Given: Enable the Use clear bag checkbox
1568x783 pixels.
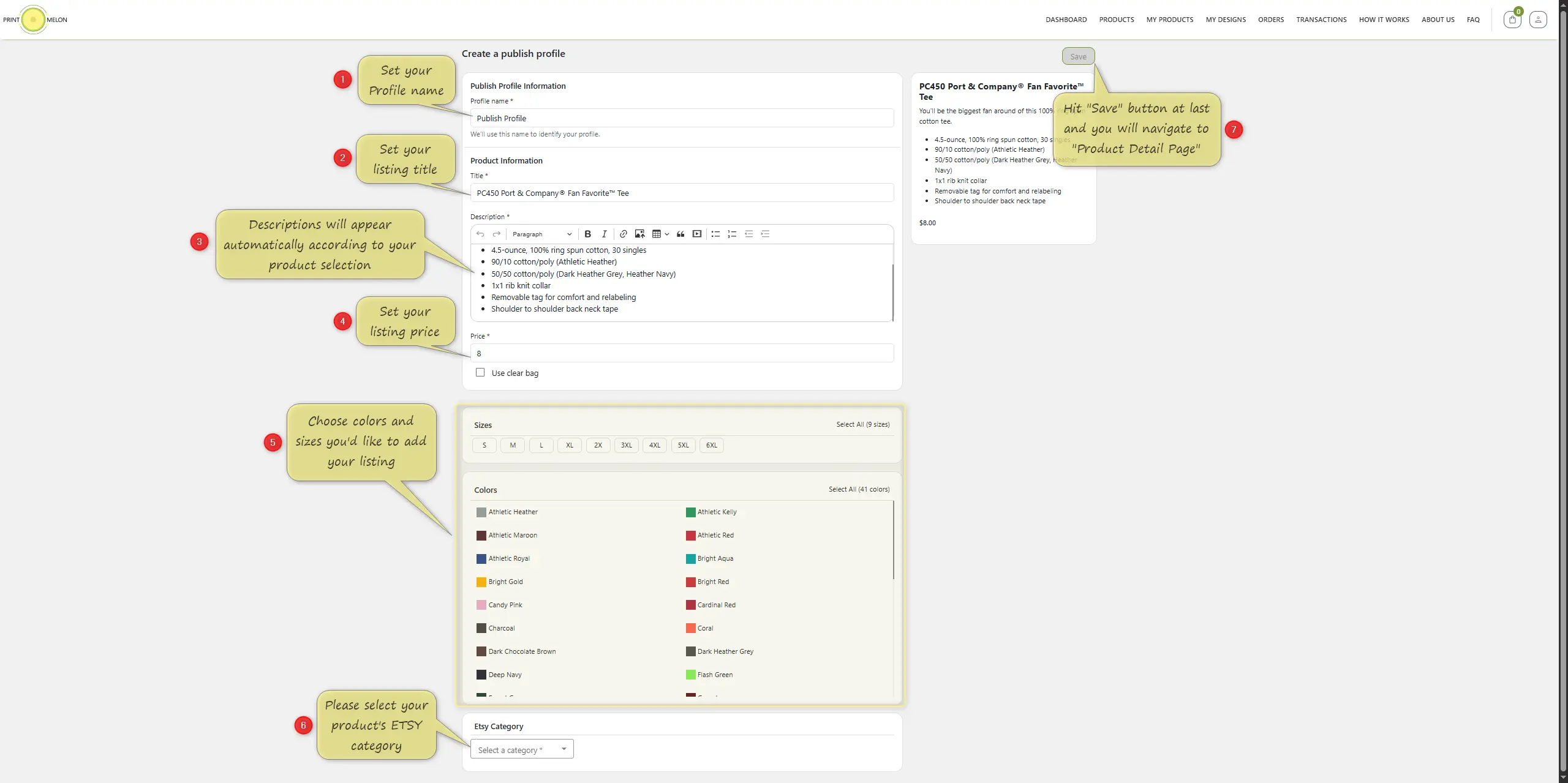Looking at the screenshot, I should 480,372.
